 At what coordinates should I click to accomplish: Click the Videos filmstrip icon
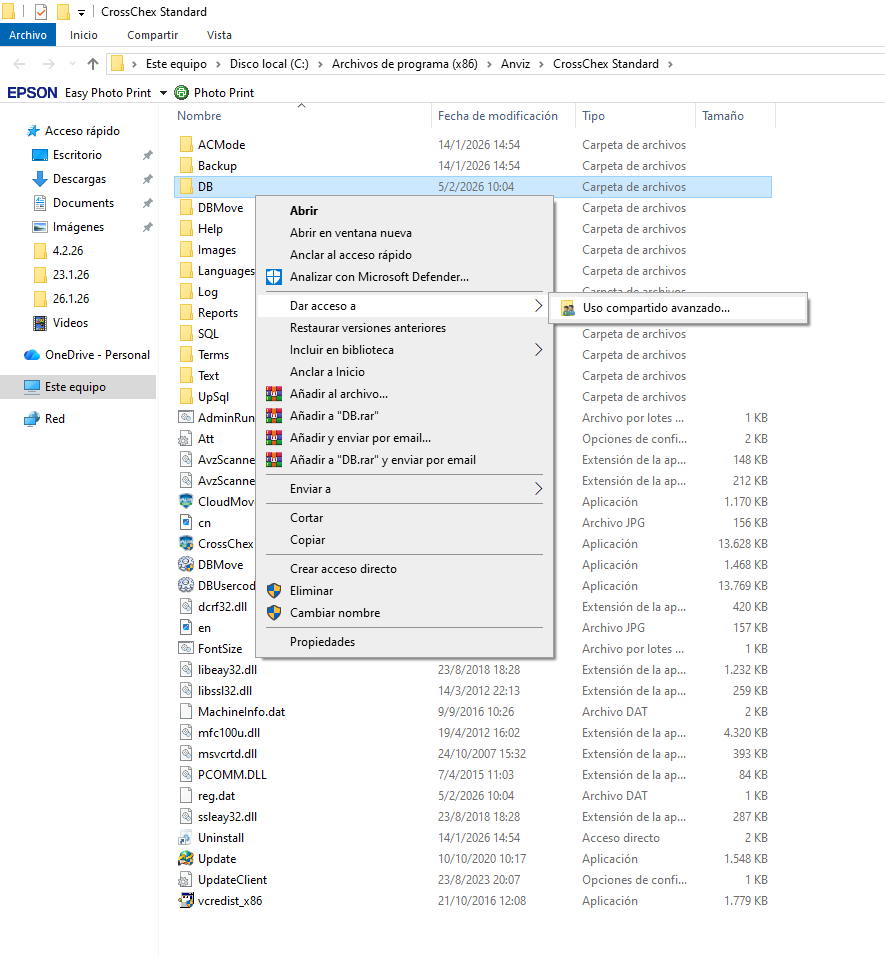tap(40, 323)
